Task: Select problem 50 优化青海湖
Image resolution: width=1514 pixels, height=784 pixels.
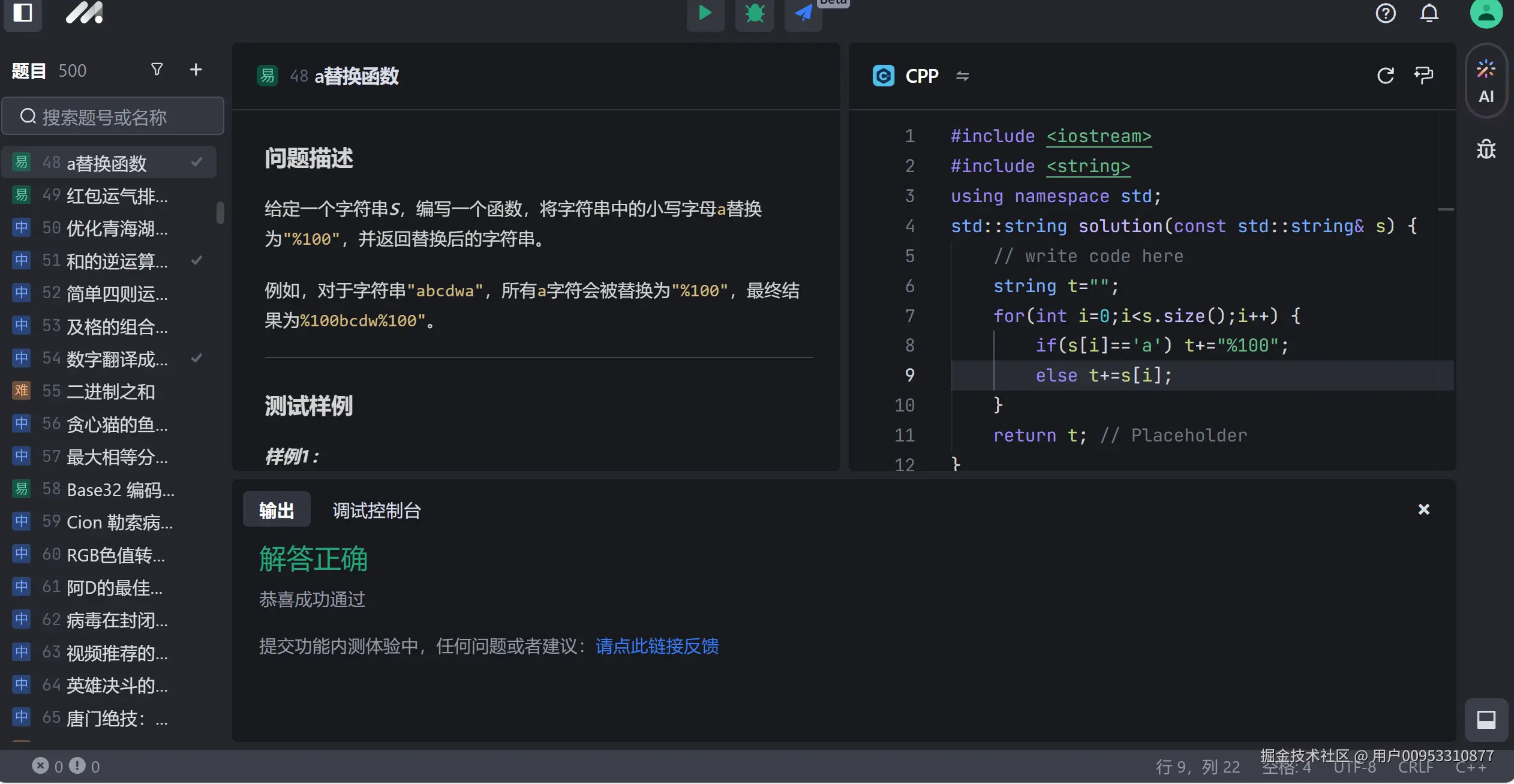Action: 109,227
